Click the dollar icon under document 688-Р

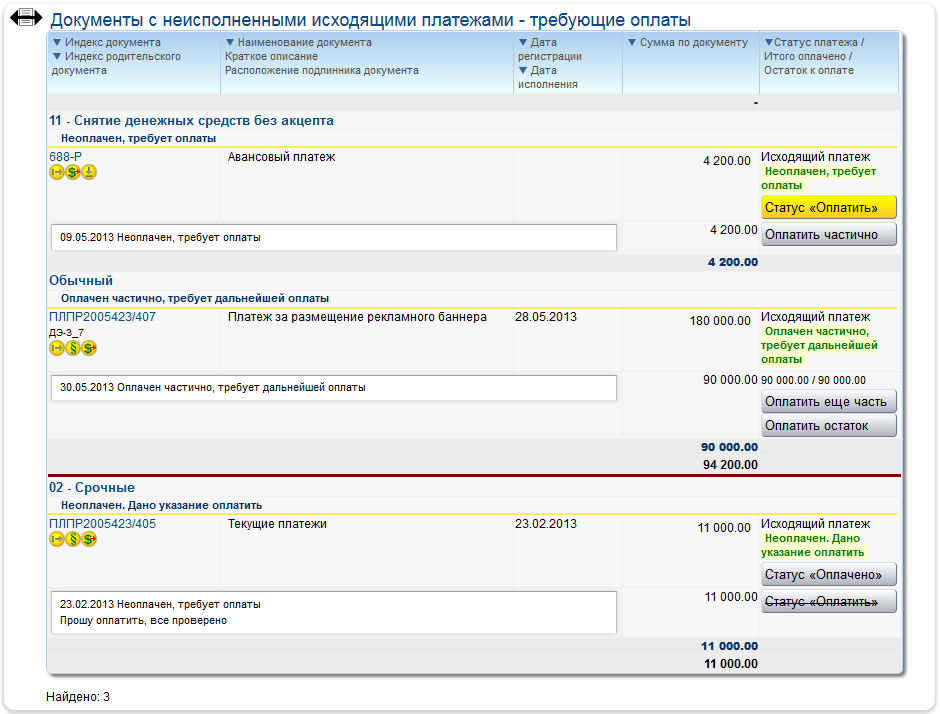[73, 173]
